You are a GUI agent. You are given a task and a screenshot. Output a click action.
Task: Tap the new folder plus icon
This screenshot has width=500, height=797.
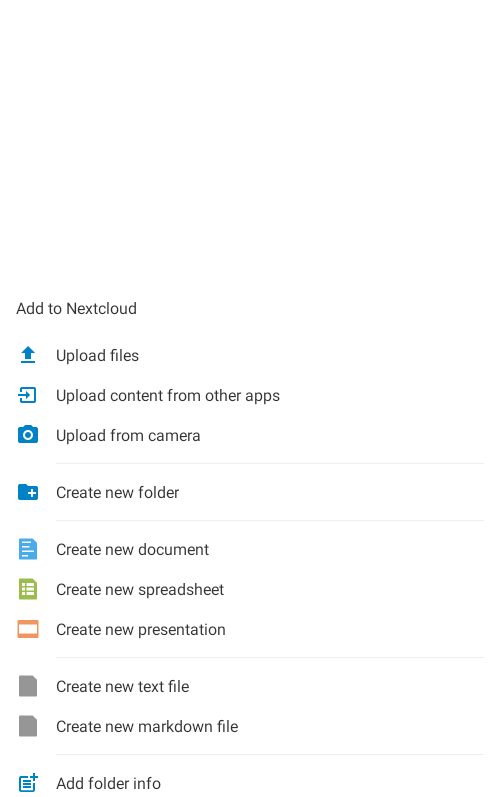pos(28,492)
